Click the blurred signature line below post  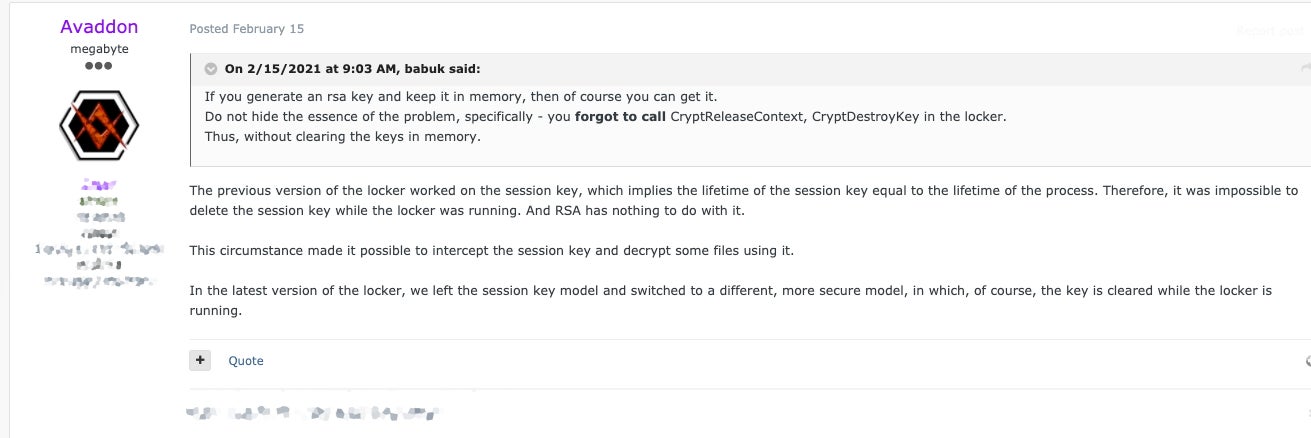coord(314,412)
